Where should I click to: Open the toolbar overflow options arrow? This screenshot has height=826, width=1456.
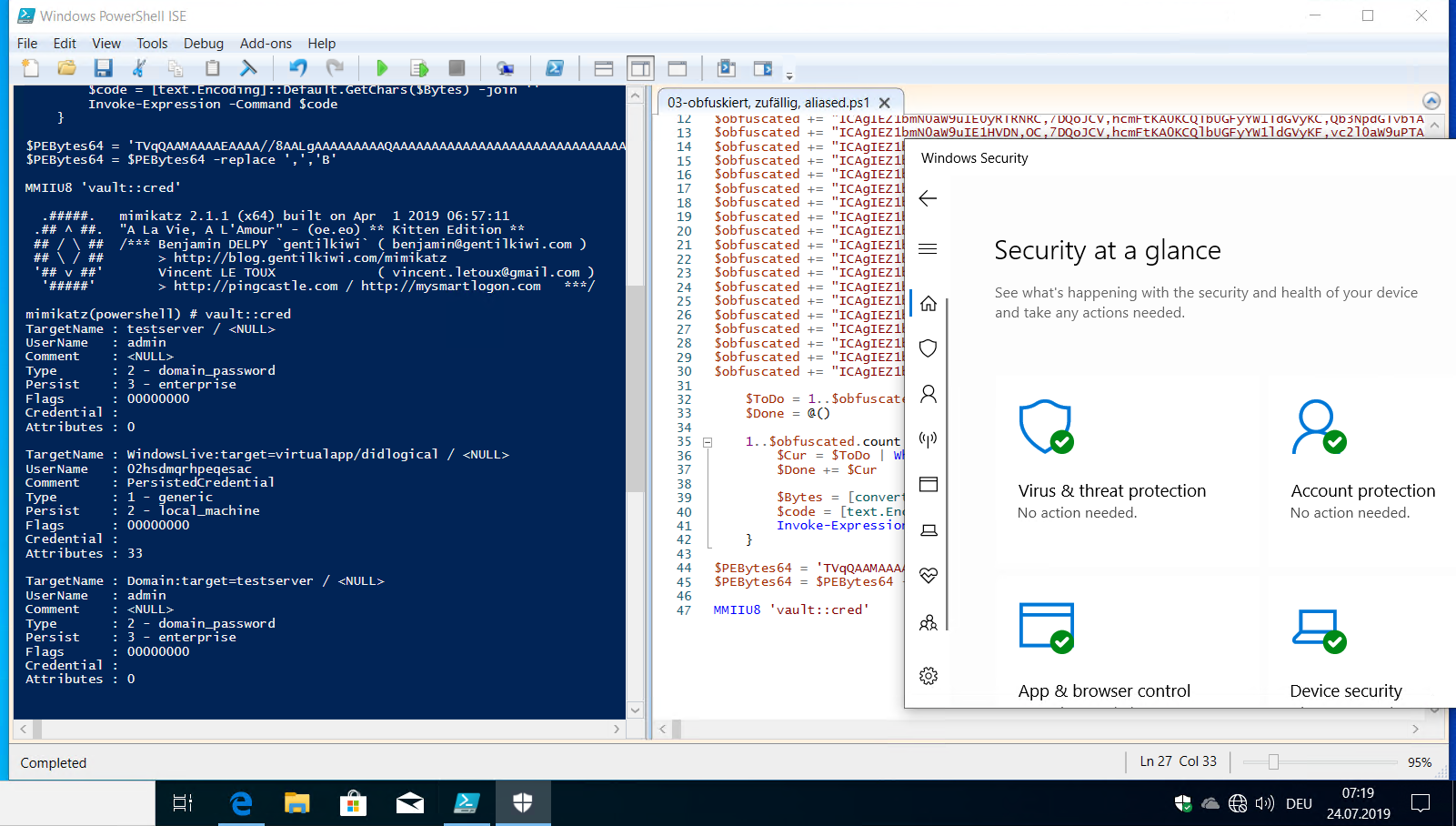(x=789, y=75)
